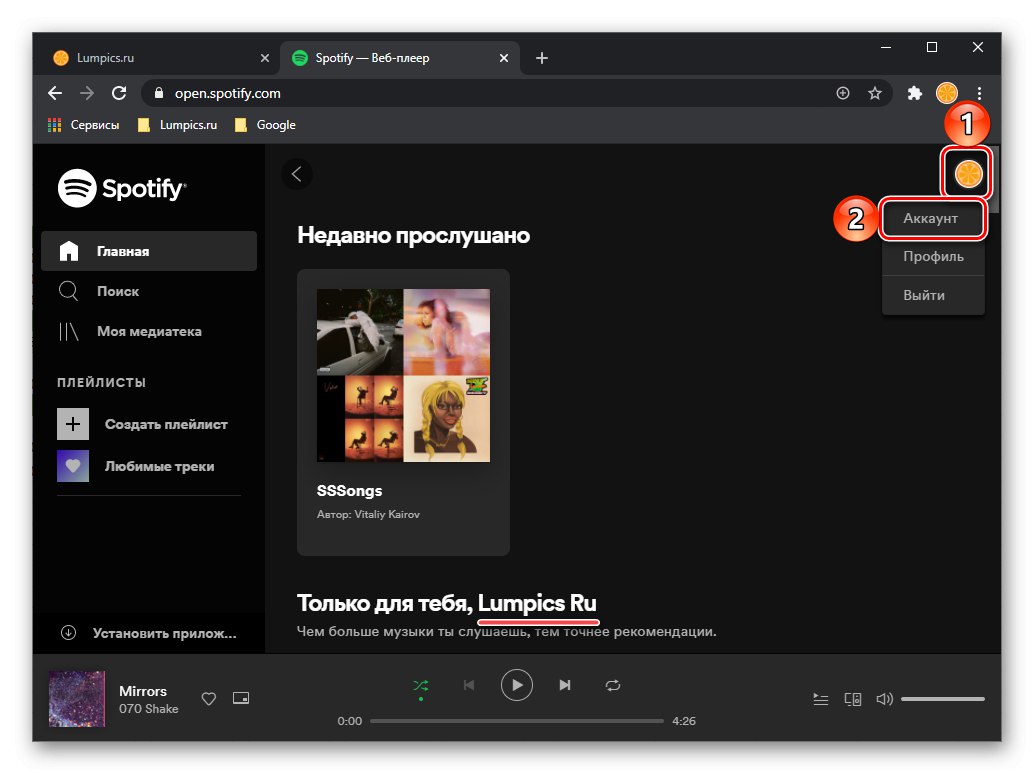
Task: Click the Spotify logo in sidebar
Action: [122, 189]
